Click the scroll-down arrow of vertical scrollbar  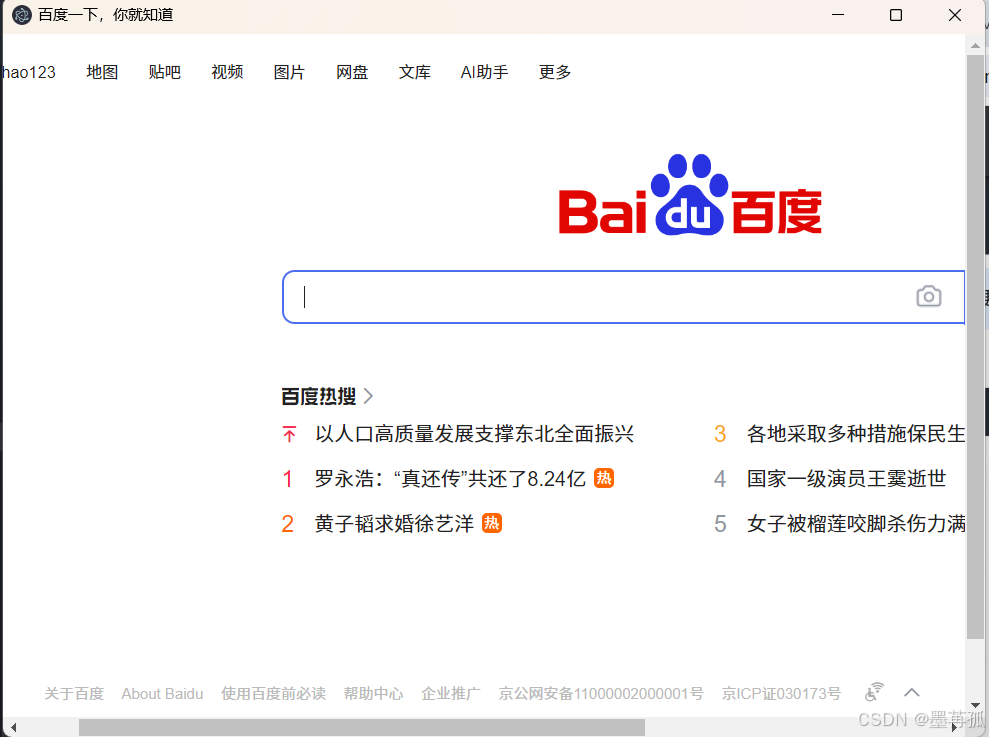click(975, 705)
